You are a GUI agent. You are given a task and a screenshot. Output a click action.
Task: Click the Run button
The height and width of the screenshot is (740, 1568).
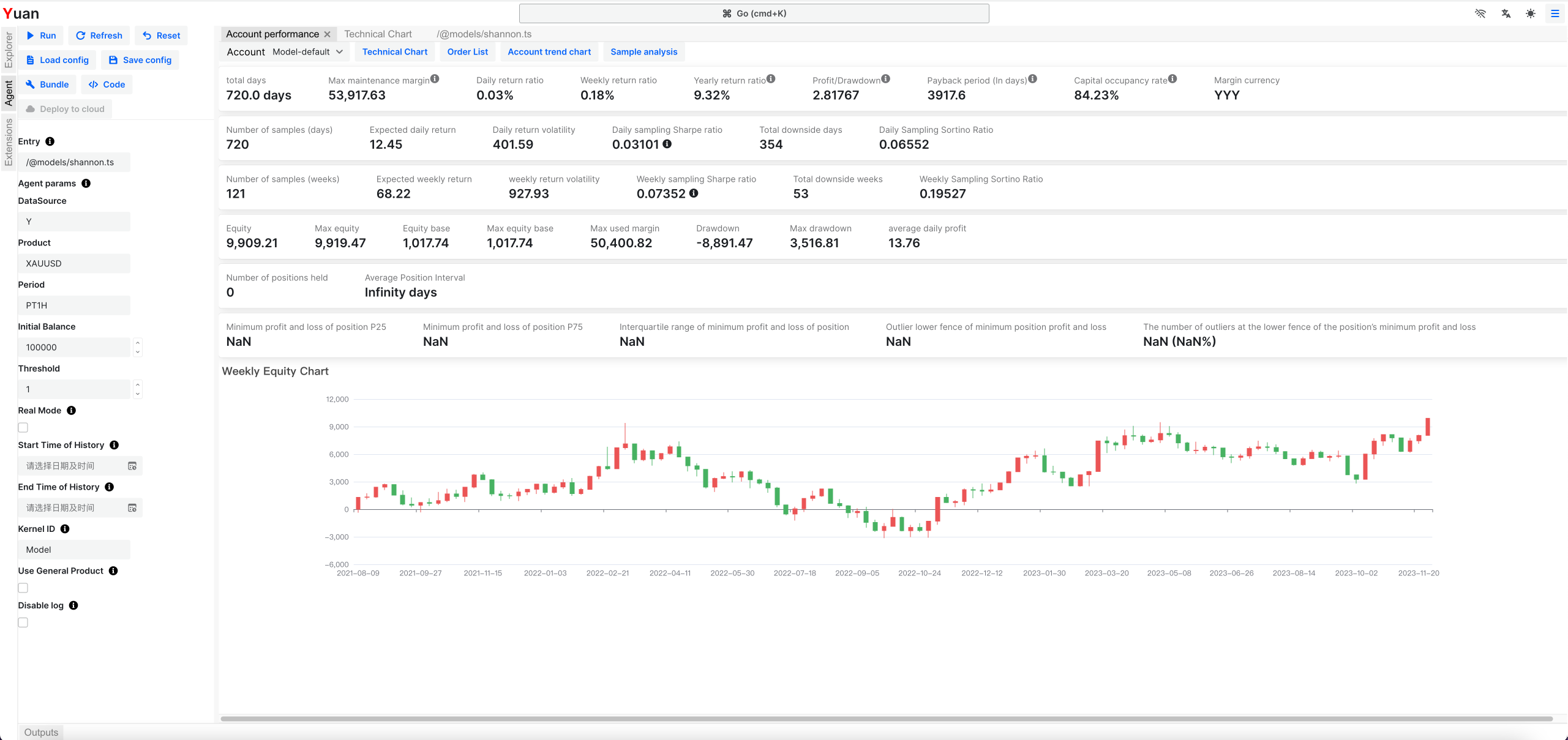(x=41, y=36)
